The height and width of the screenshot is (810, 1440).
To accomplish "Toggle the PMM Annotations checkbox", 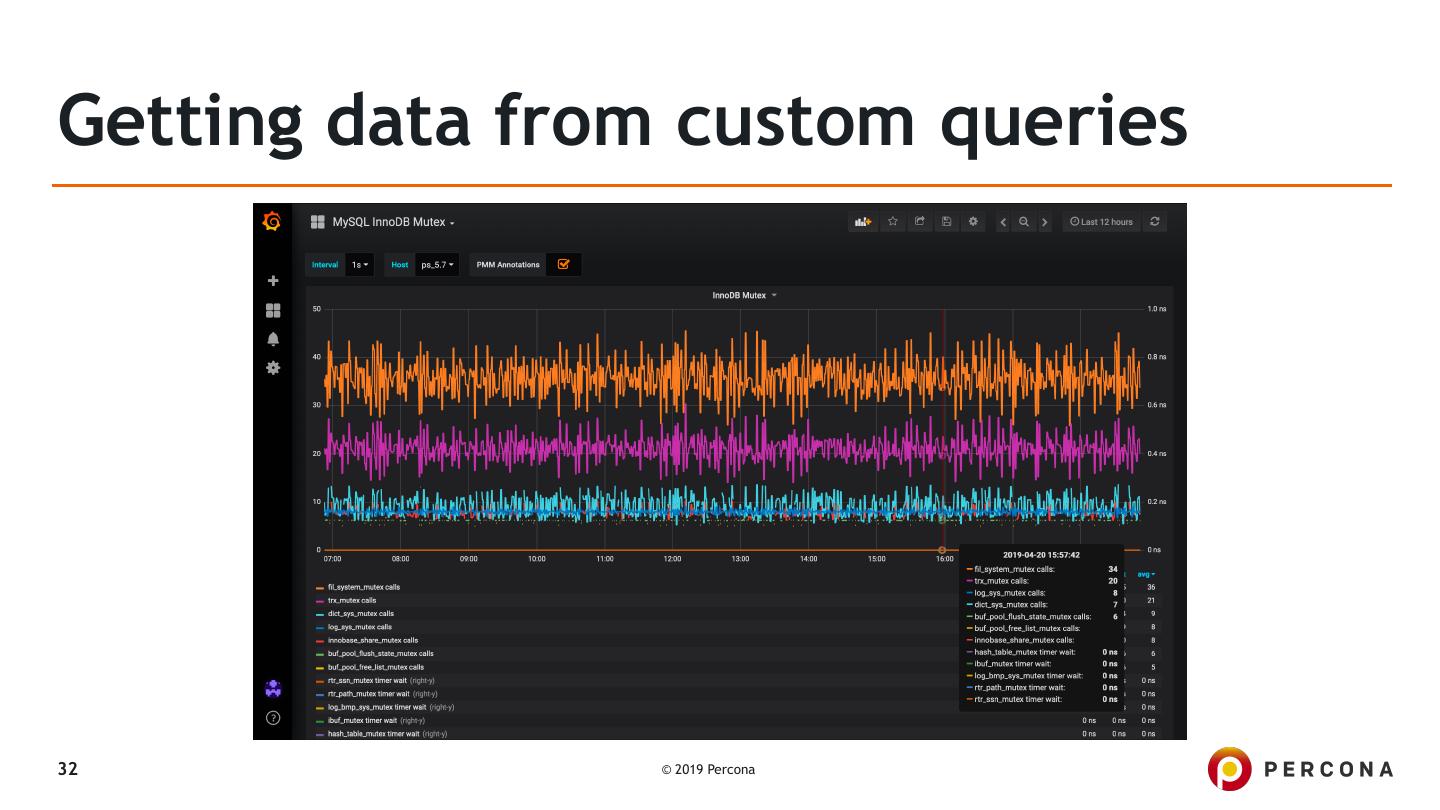I will pos(563,265).
